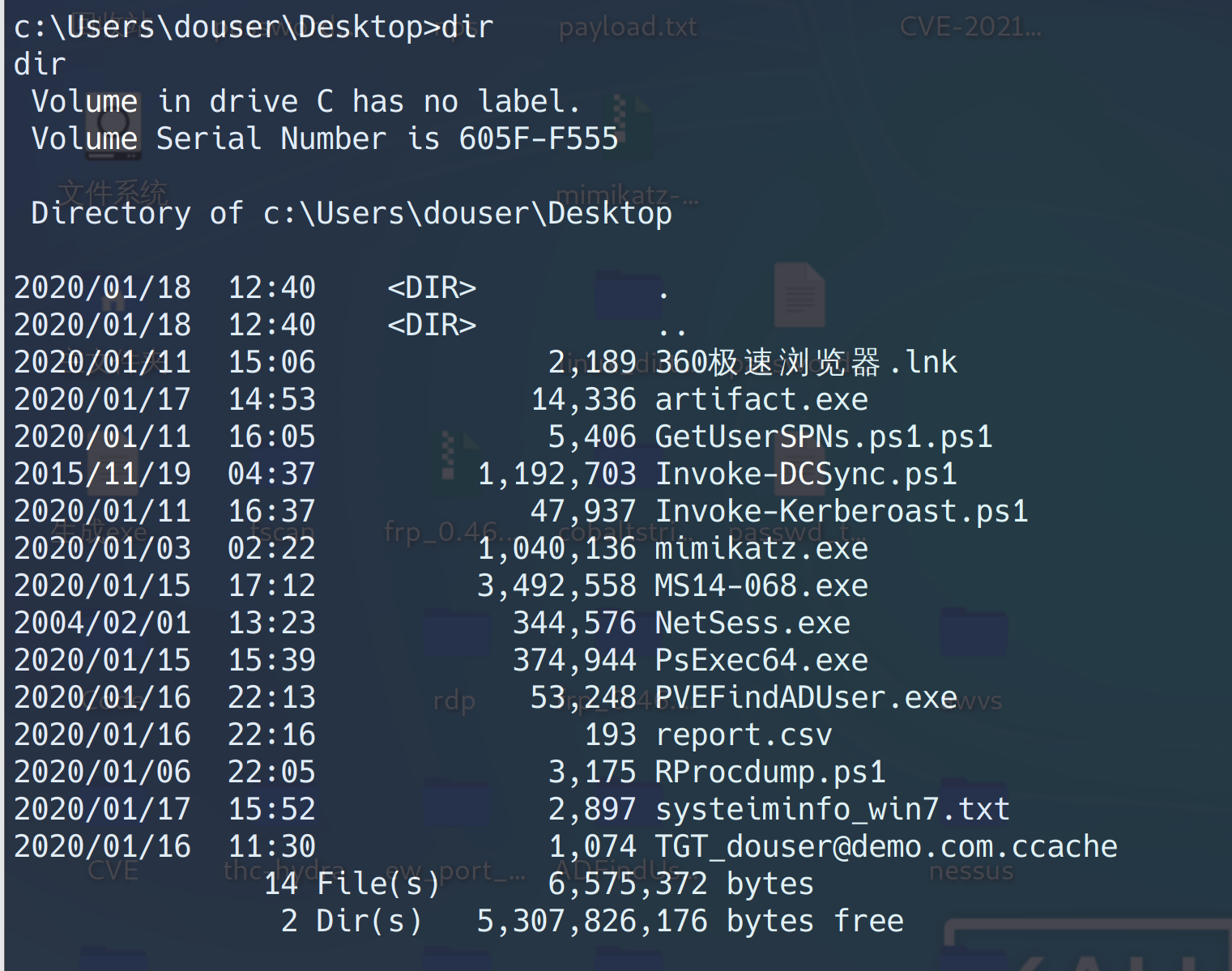Click the PsExec64.exe filename
The width and height of the screenshot is (1232, 971).
click(x=761, y=661)
